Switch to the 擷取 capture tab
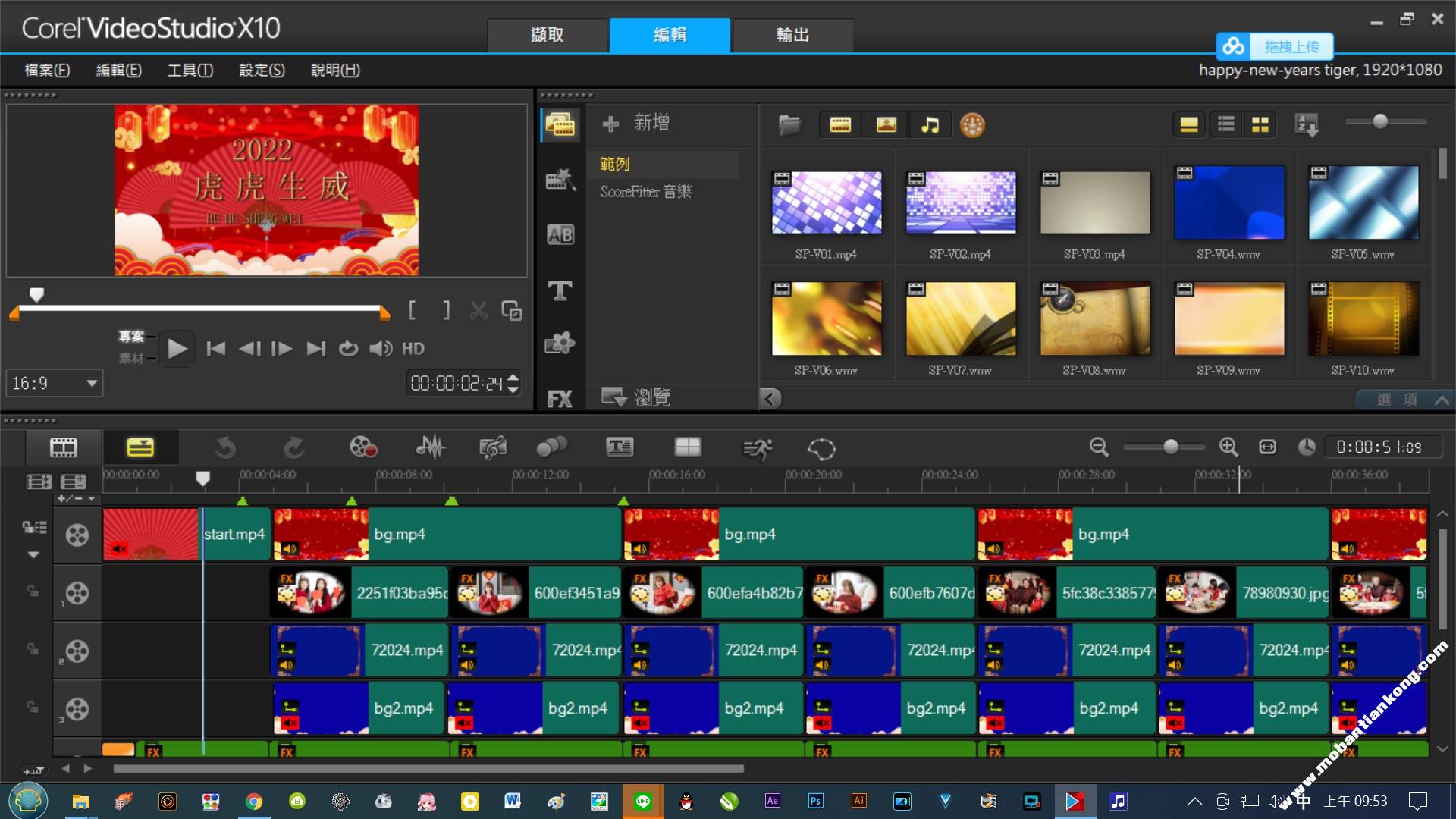The width and height of the screenshot is (1456, 819). click(x=548, y=35)
